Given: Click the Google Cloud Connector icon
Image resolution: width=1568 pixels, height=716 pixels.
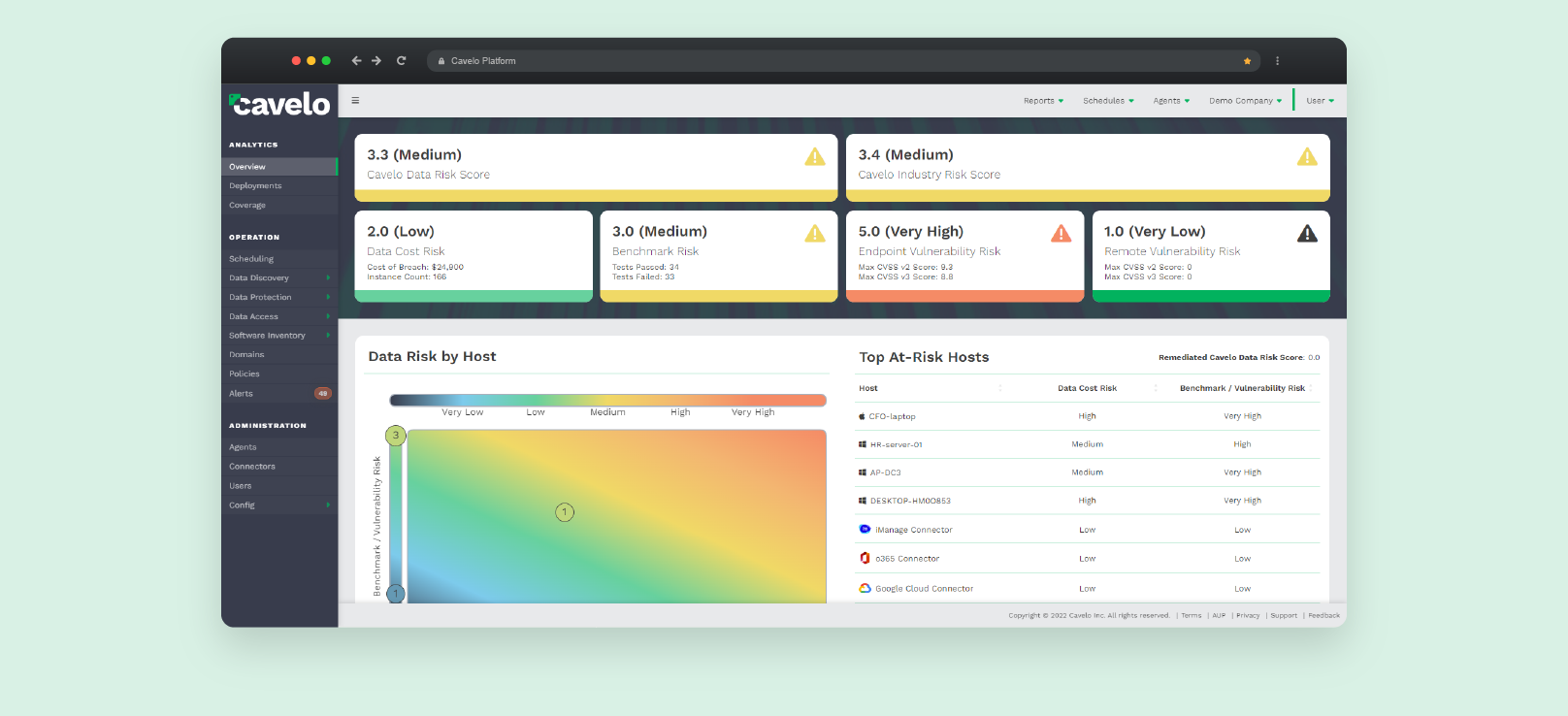Looking at the screenshot, I should [865, 588].
